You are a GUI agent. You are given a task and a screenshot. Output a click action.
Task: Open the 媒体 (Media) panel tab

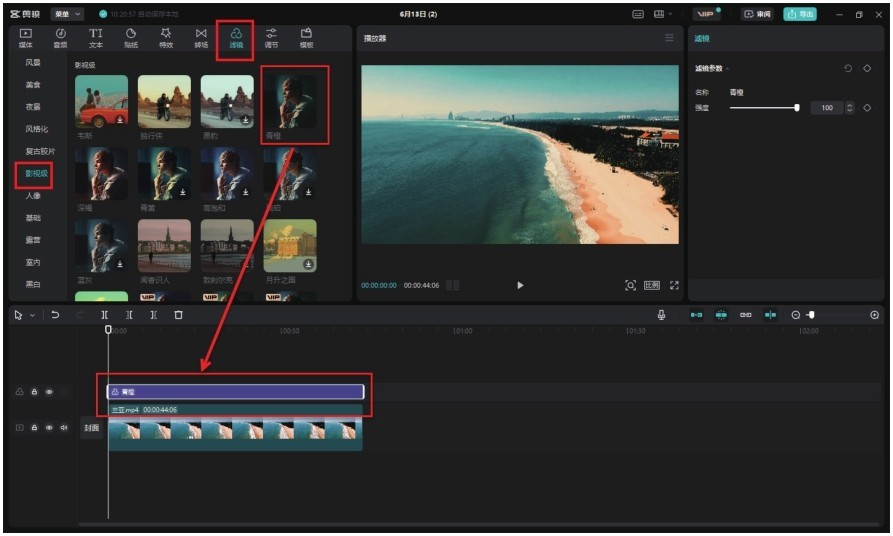tap(26, 38)
